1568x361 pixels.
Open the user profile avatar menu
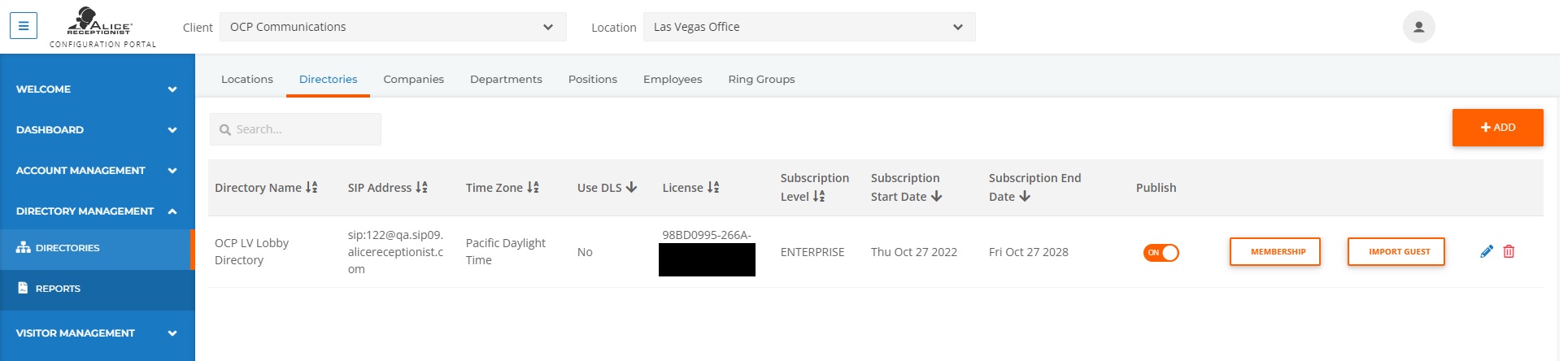(1418, 27)
